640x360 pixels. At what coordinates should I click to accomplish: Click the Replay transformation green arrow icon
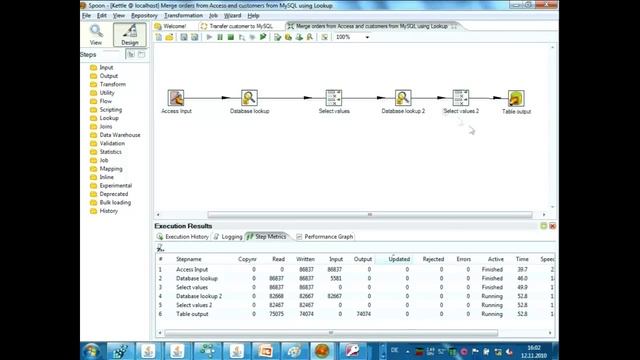pos(263,37)
